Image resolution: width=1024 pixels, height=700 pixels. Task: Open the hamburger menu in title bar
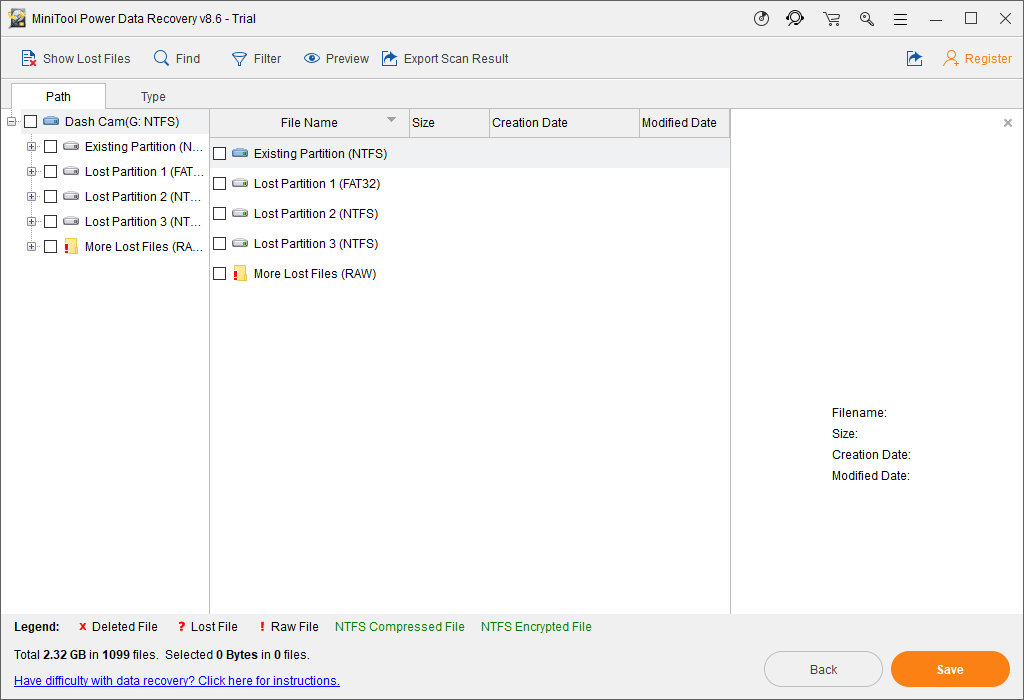click(x=900, y=19)
